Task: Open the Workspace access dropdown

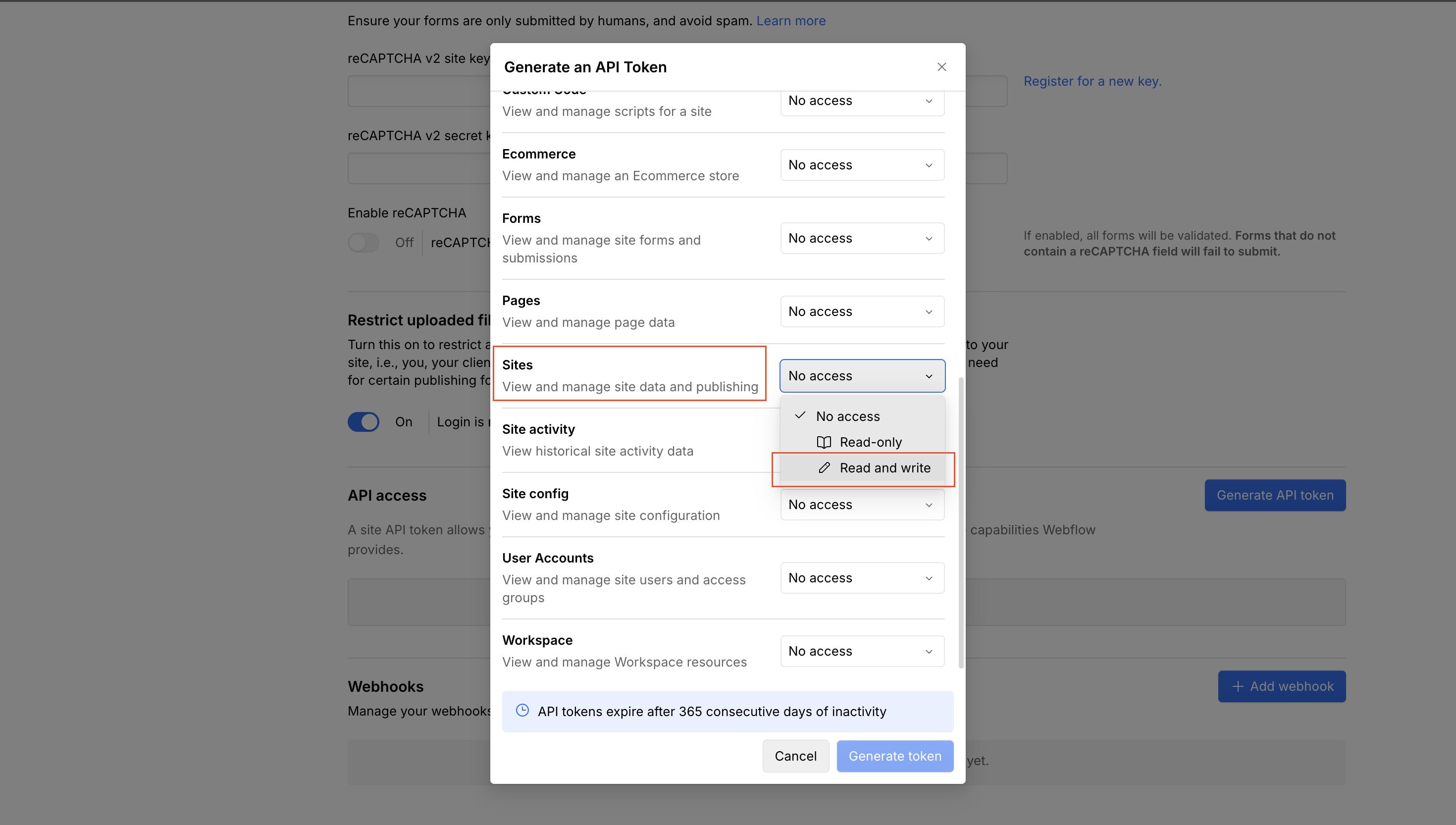Action: 861,651
